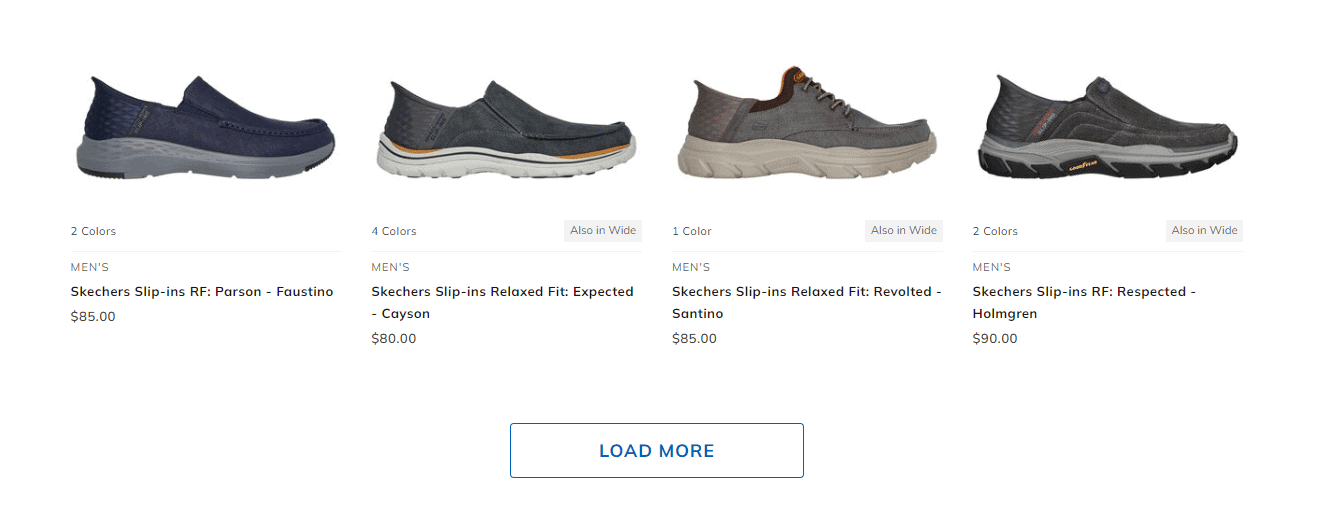Viewport: 1344px width, 523px height.
Task: Open the Expected - Cayson shoe image
Action: coord(506,130)
